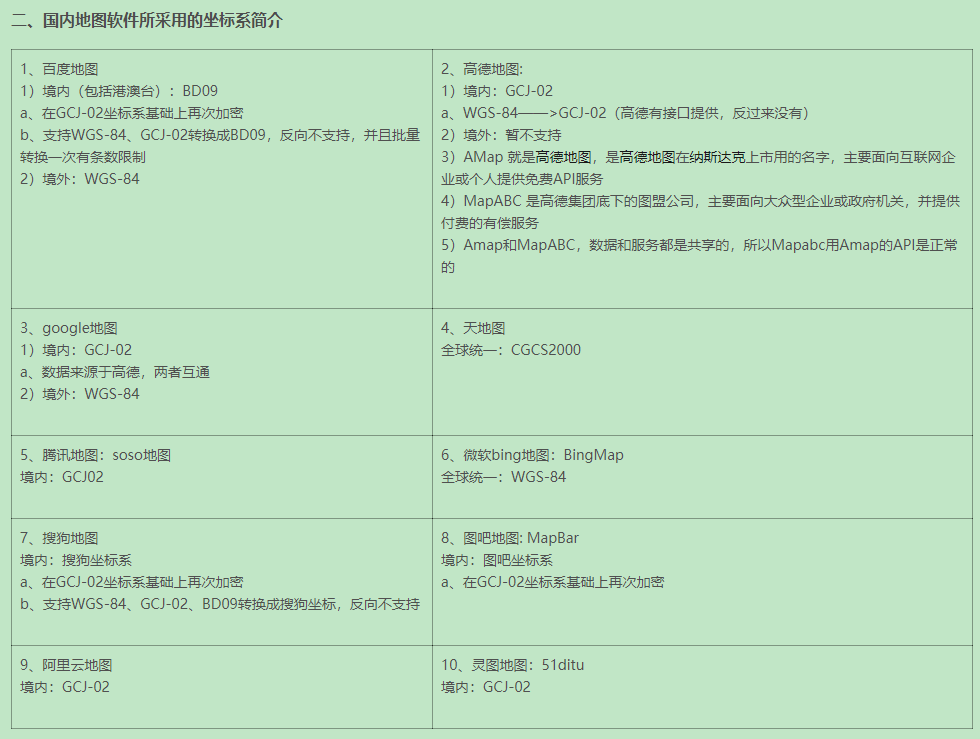980x739 pixels.
Task: Click the '2、高德地图:' cell title
Action: (x=482, y=69)
